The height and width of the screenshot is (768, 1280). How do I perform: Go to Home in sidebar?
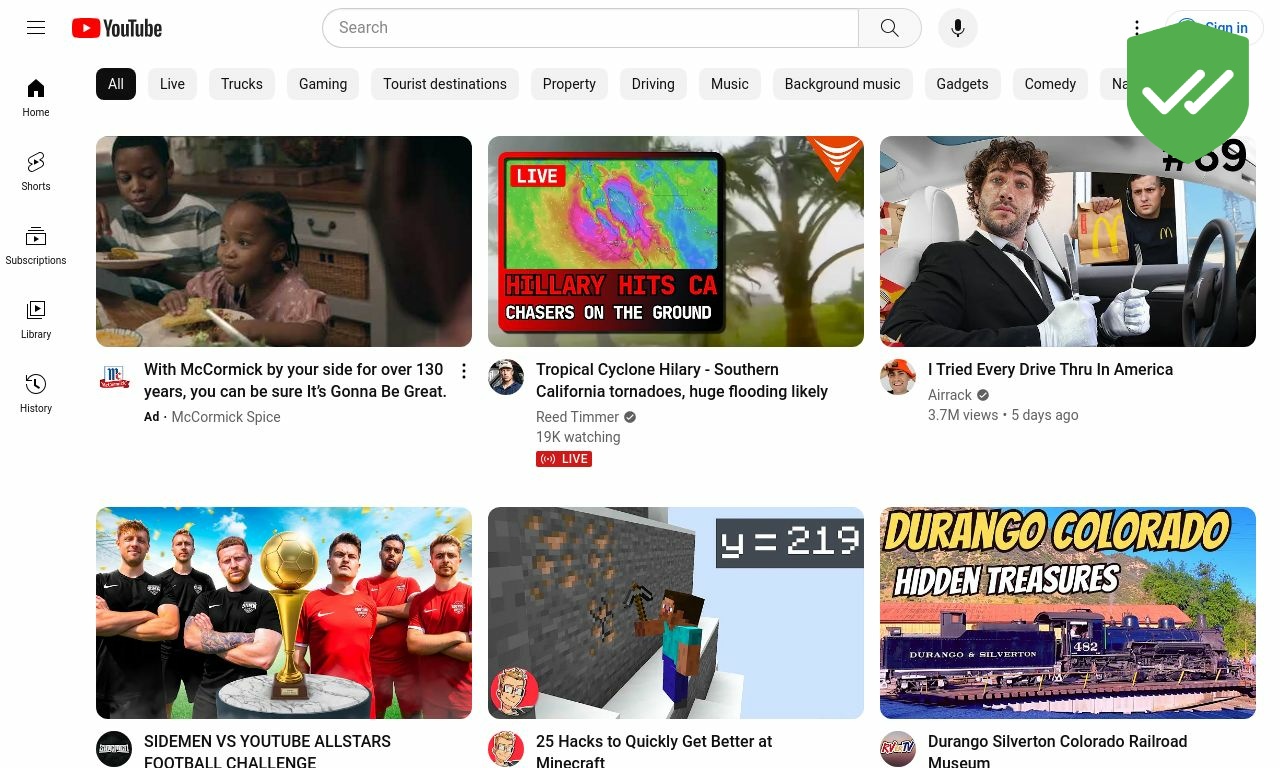pyautogui.click(x=36, y=99)
